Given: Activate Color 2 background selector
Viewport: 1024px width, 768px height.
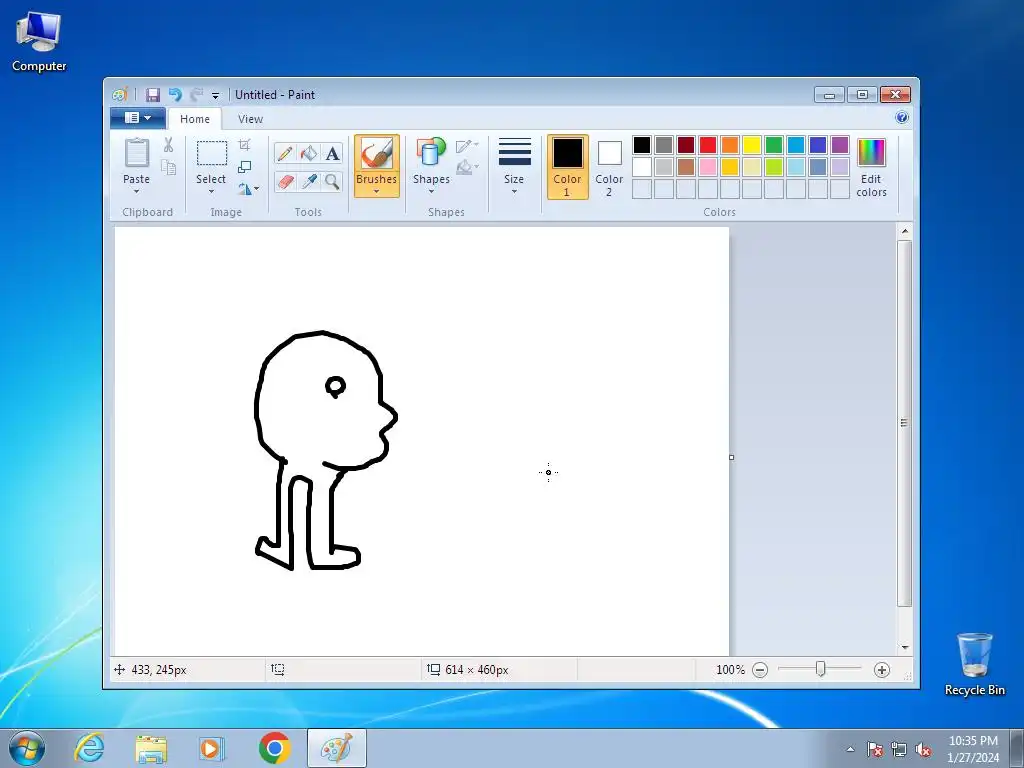Looking at the screenshot, I should [609, 167].
